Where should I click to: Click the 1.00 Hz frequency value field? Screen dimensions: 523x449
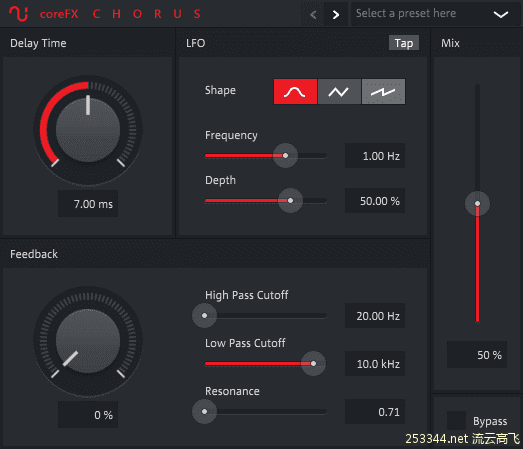pos(375,156)
